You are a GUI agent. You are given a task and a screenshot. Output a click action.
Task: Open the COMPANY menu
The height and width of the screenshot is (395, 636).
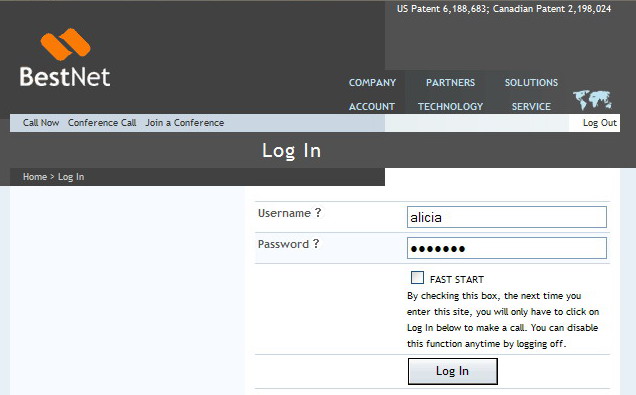[372, 83]
